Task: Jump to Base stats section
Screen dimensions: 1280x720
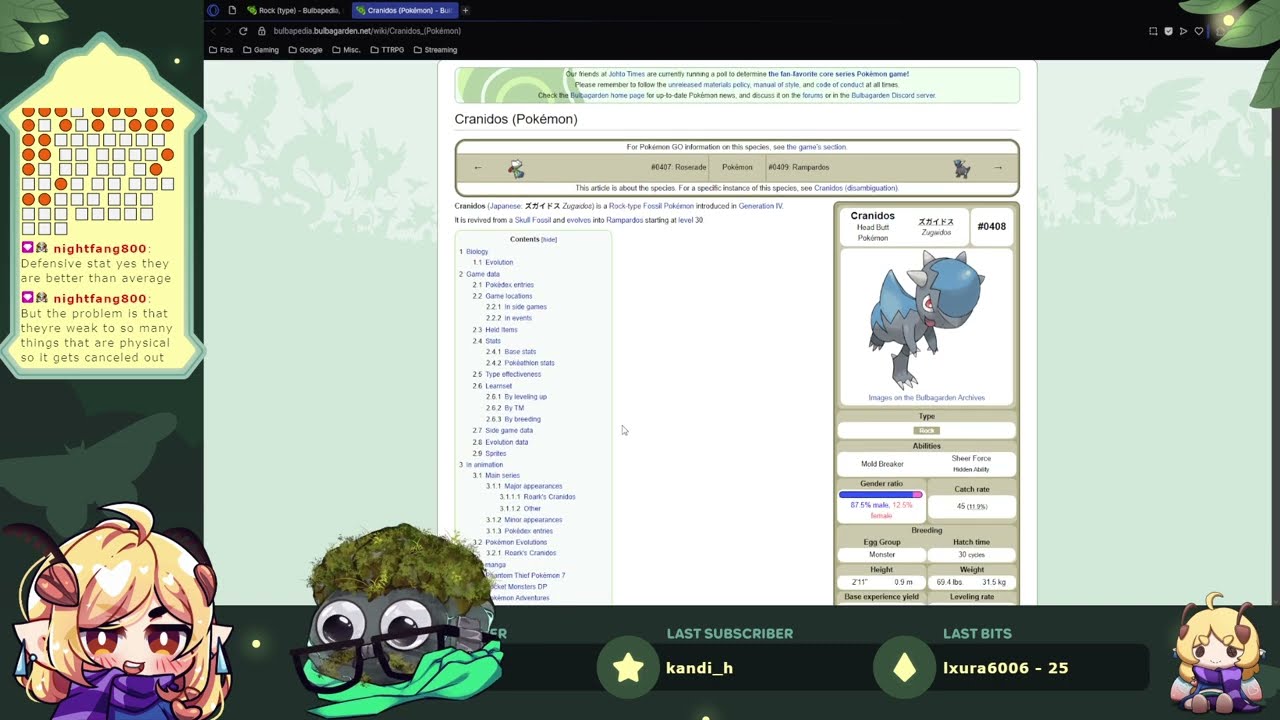Action: click(x=520, y=352)
